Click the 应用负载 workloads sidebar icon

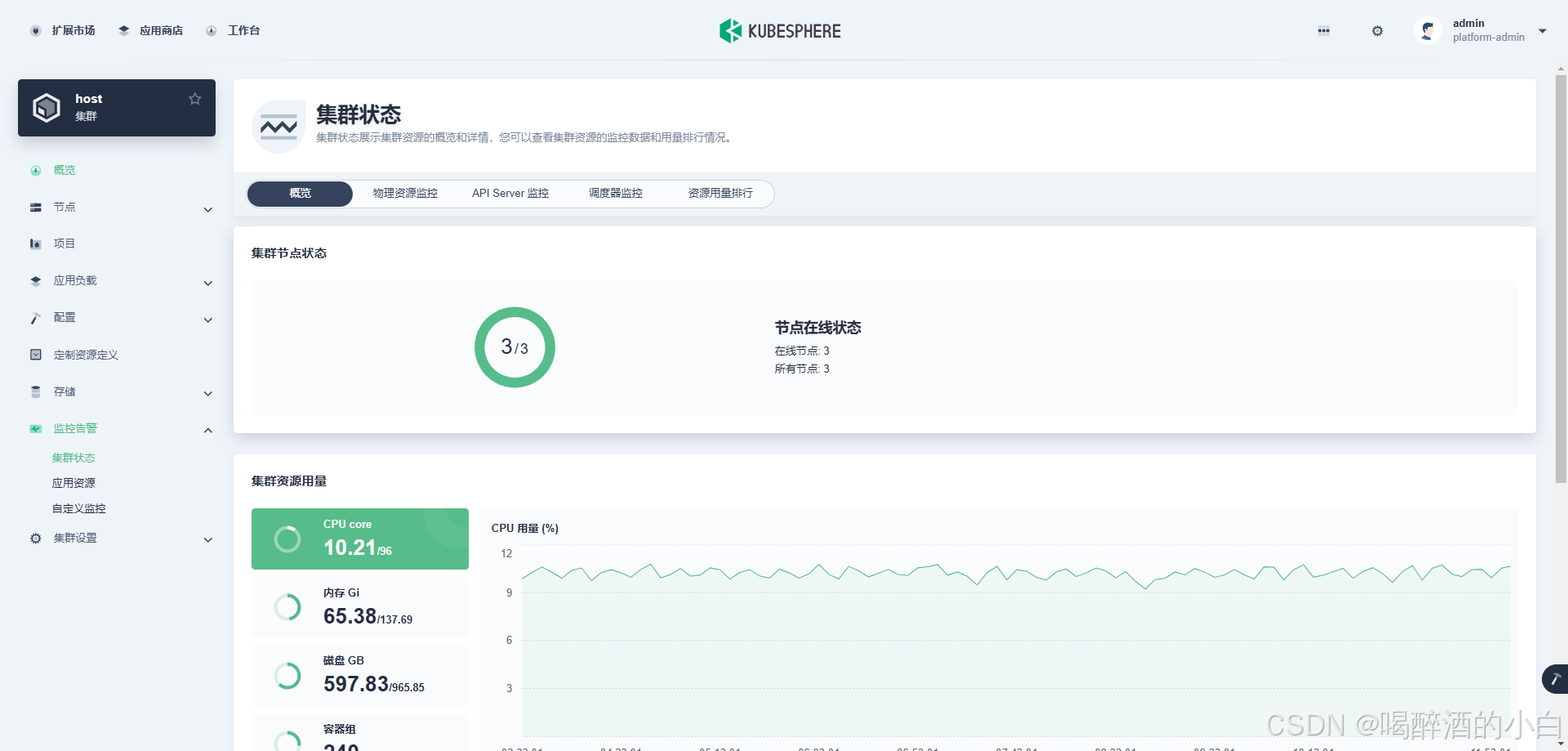tap(36, 281)
